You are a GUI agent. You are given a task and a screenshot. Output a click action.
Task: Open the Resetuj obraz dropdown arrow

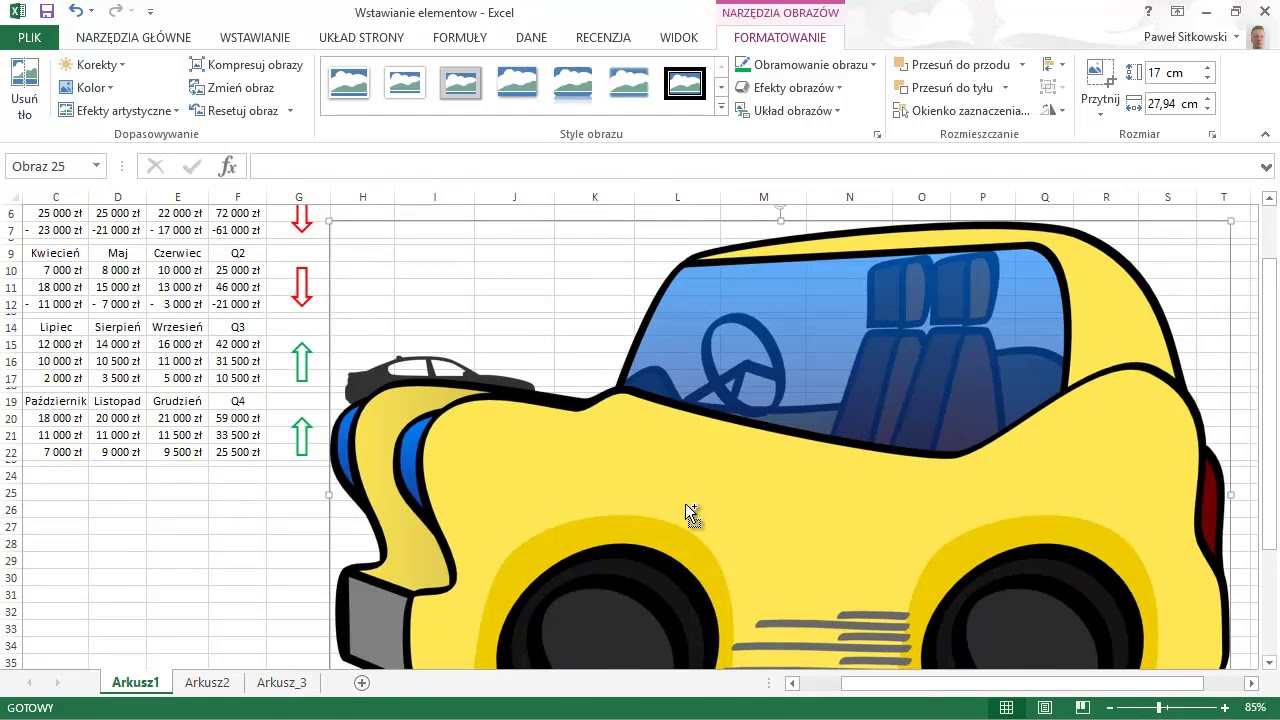(290, 111)
